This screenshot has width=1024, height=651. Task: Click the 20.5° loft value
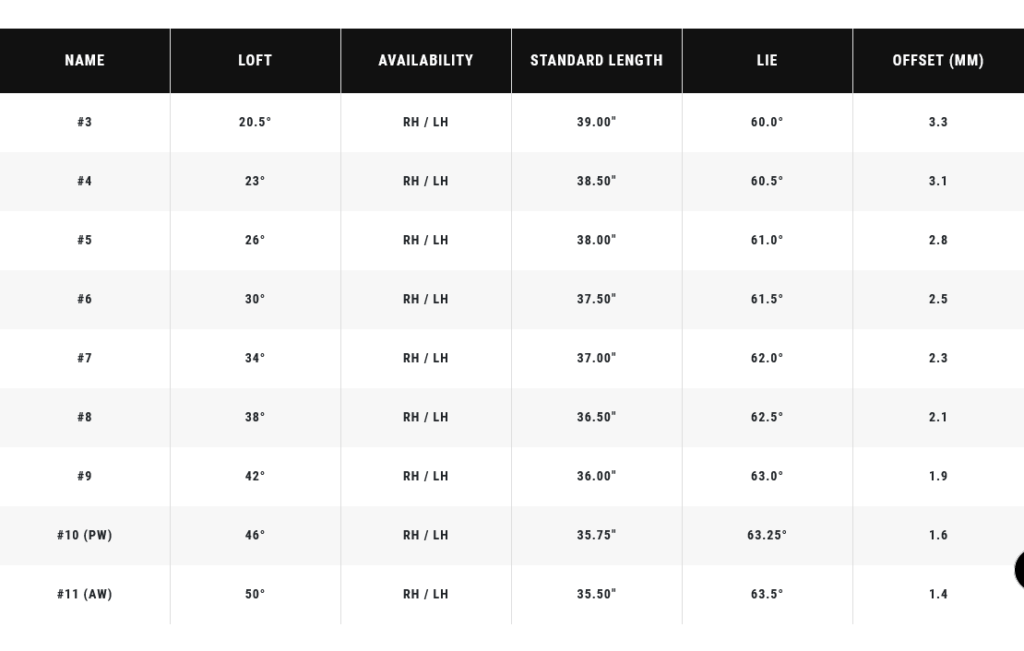click(x=255, y=122)
